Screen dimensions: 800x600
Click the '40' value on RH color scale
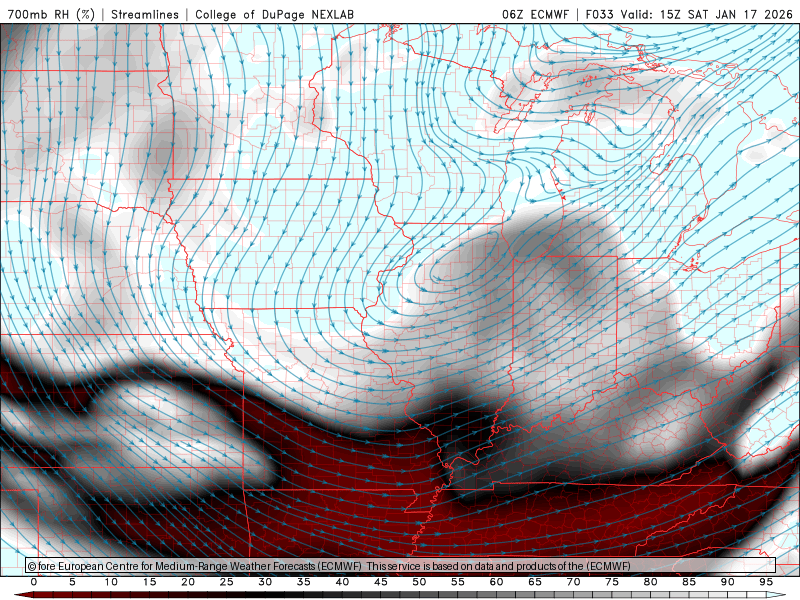pos(342,582)
